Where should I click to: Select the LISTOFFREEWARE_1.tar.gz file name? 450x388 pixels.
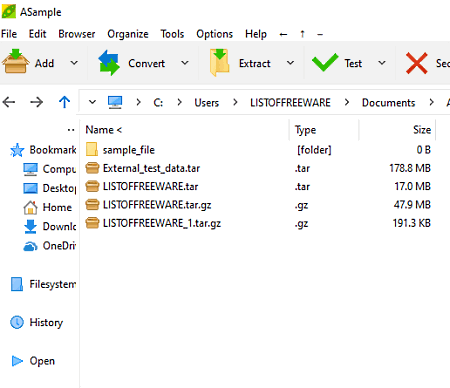tap(162, 223)
